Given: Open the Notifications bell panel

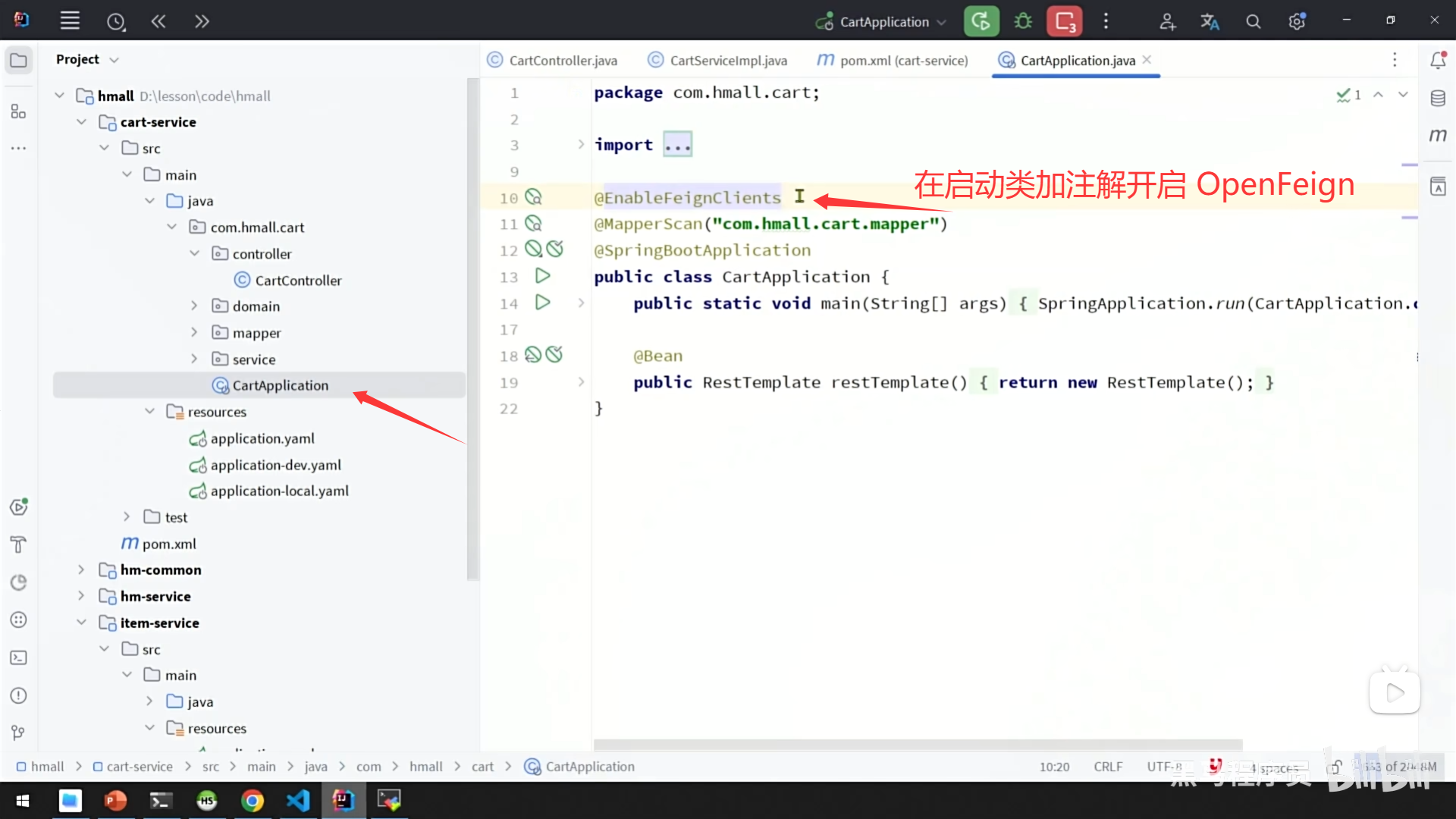Looking at the screenshot, I should (1438, 60).
